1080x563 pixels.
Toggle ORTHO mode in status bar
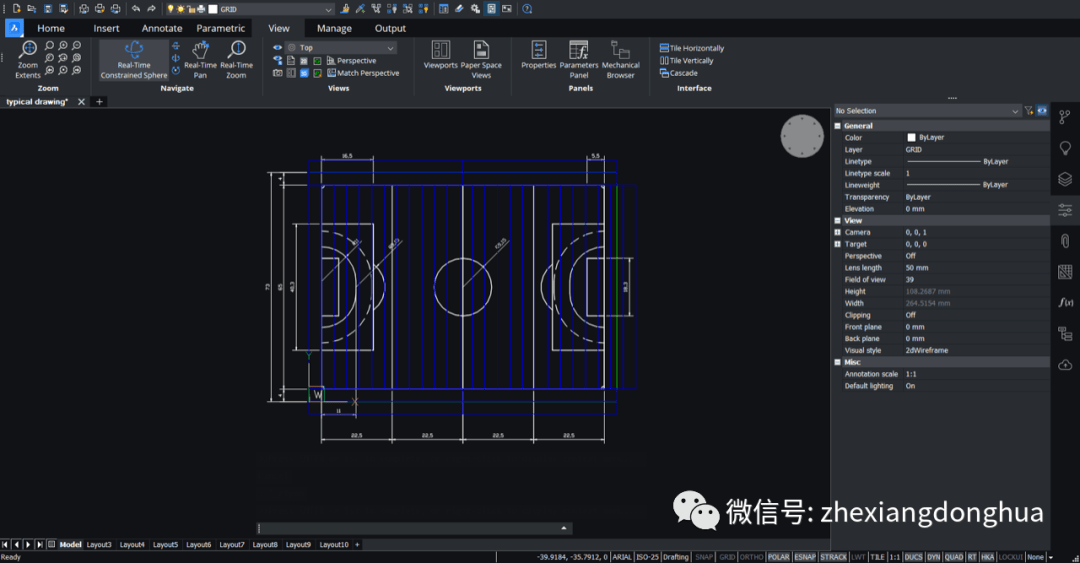click(751, 557)
